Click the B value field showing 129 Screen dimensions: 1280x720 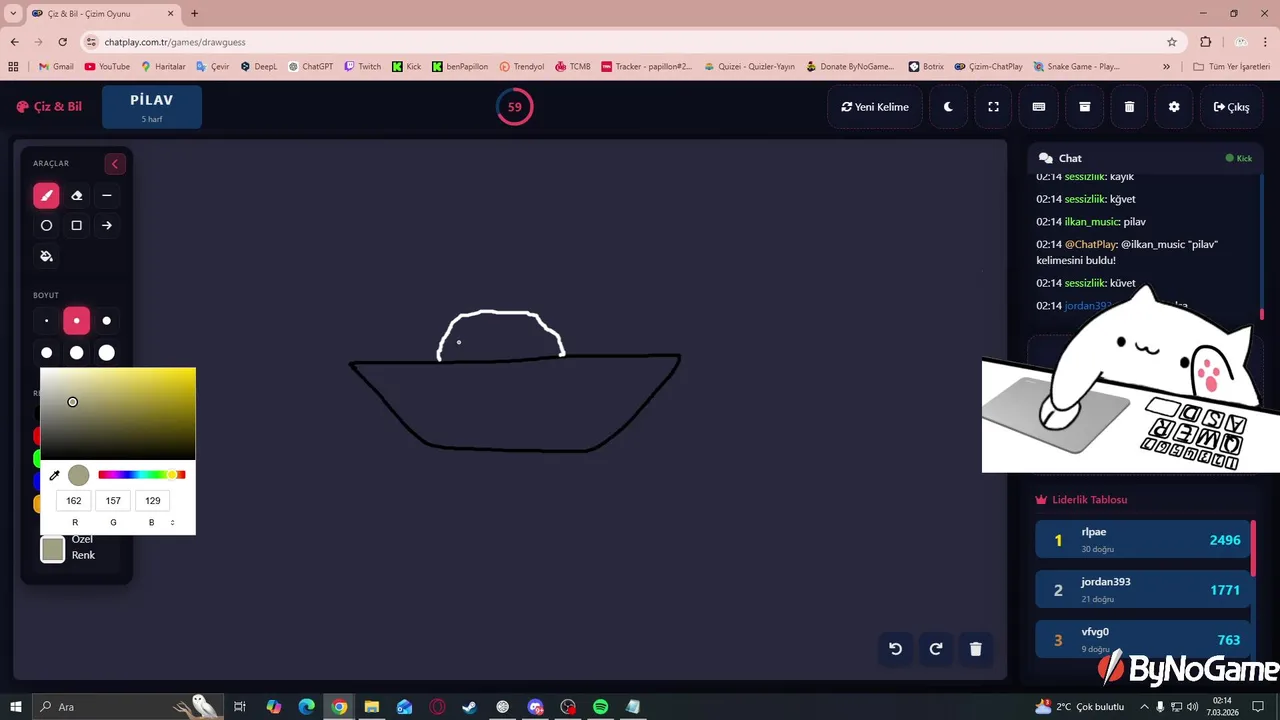tap(152, 501)
